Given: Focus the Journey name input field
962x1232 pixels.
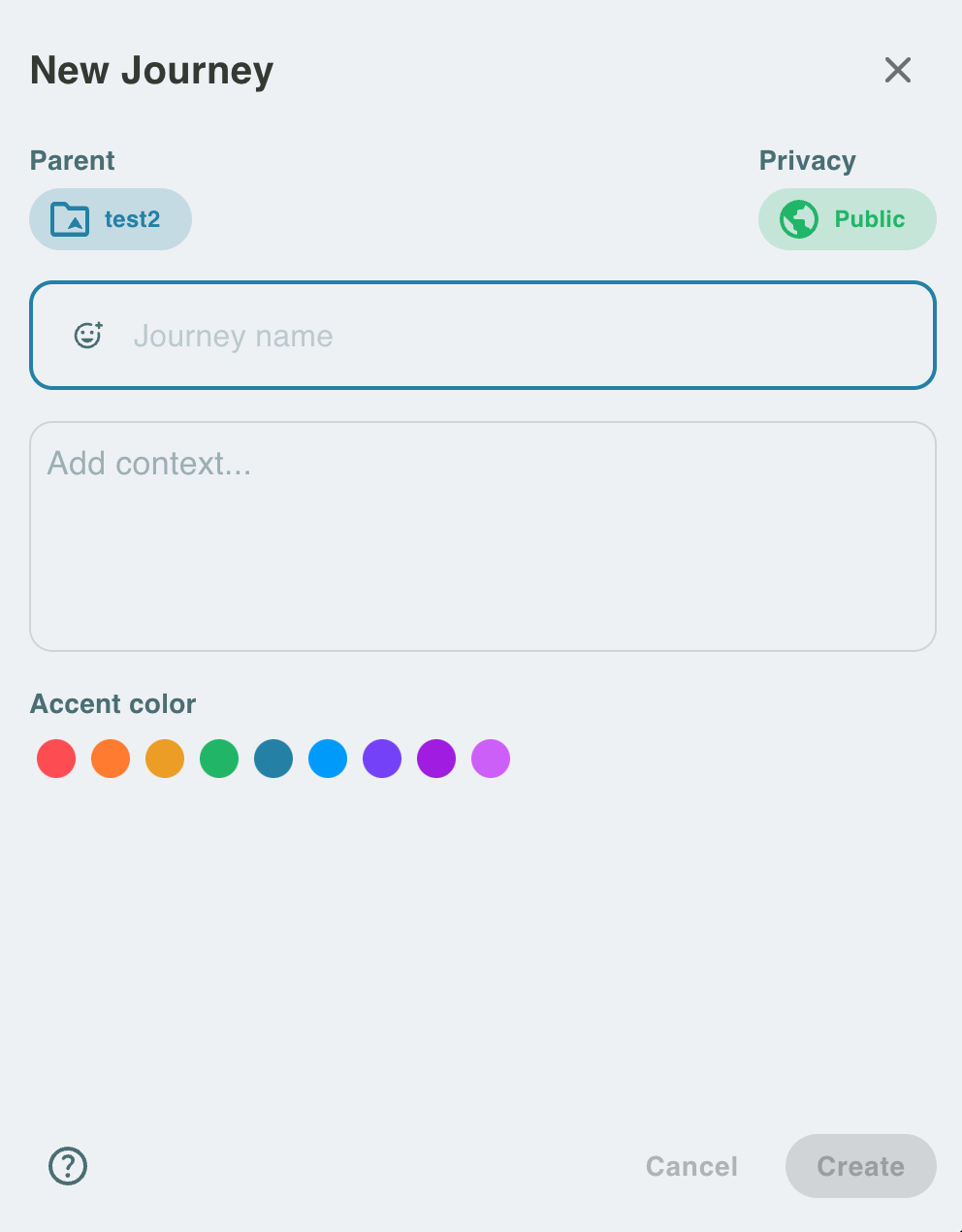Looking at the screenshot, I should pyautogui.click(x=524, y=336).
